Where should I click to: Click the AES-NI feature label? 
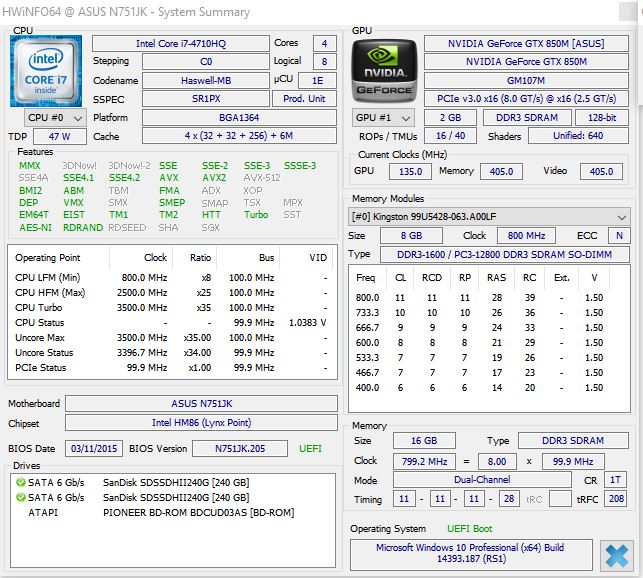[x=35, y=228]
